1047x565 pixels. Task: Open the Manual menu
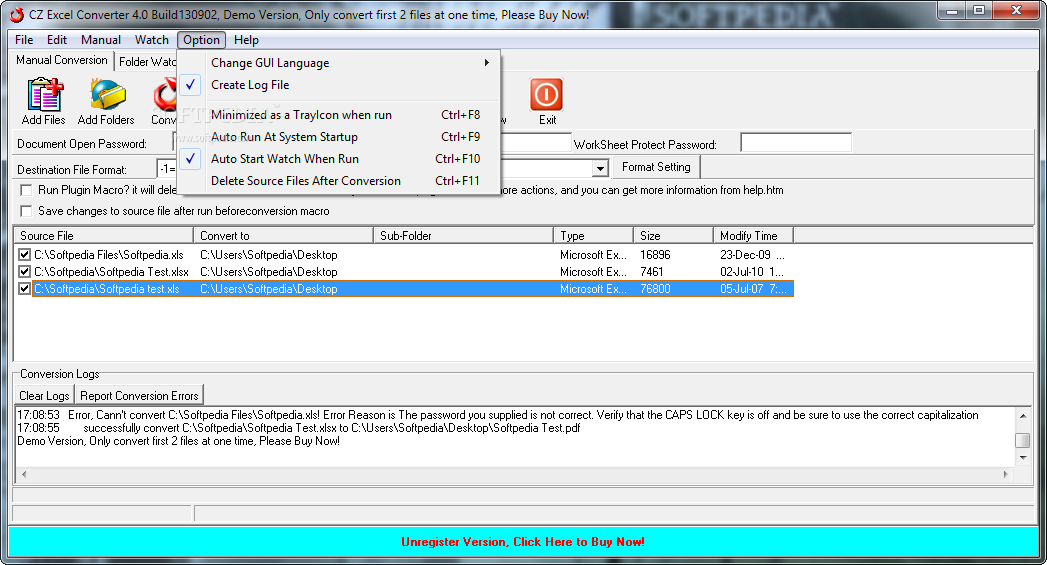(x=101, y=40)
